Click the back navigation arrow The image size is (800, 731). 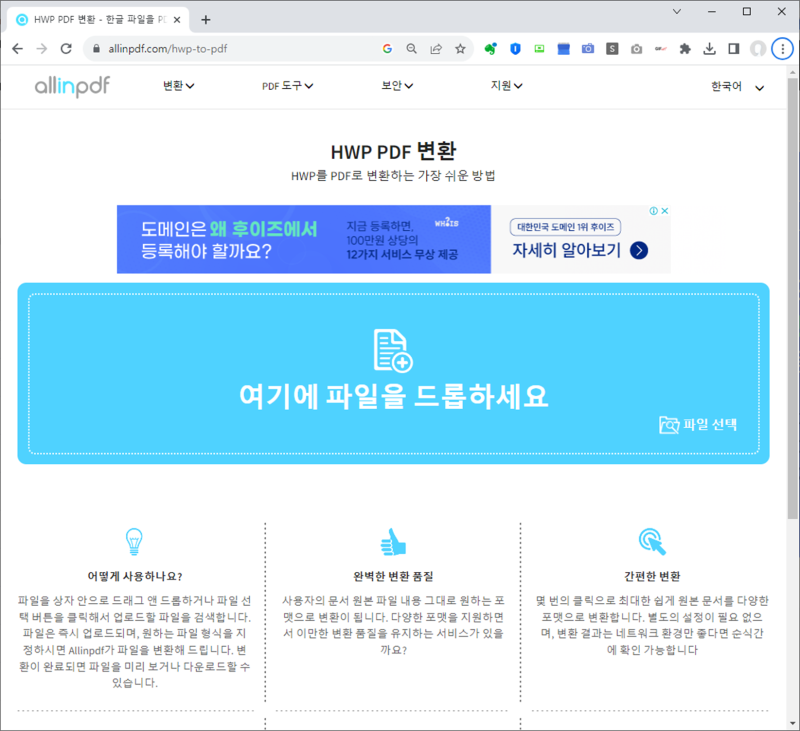click(x=17, y=48)
